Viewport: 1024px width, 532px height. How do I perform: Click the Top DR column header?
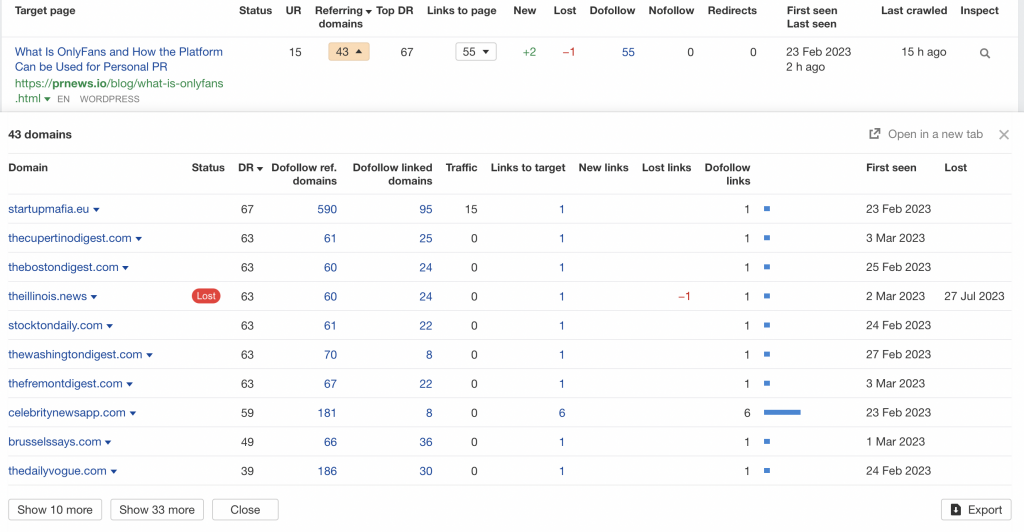coord(395,10)
